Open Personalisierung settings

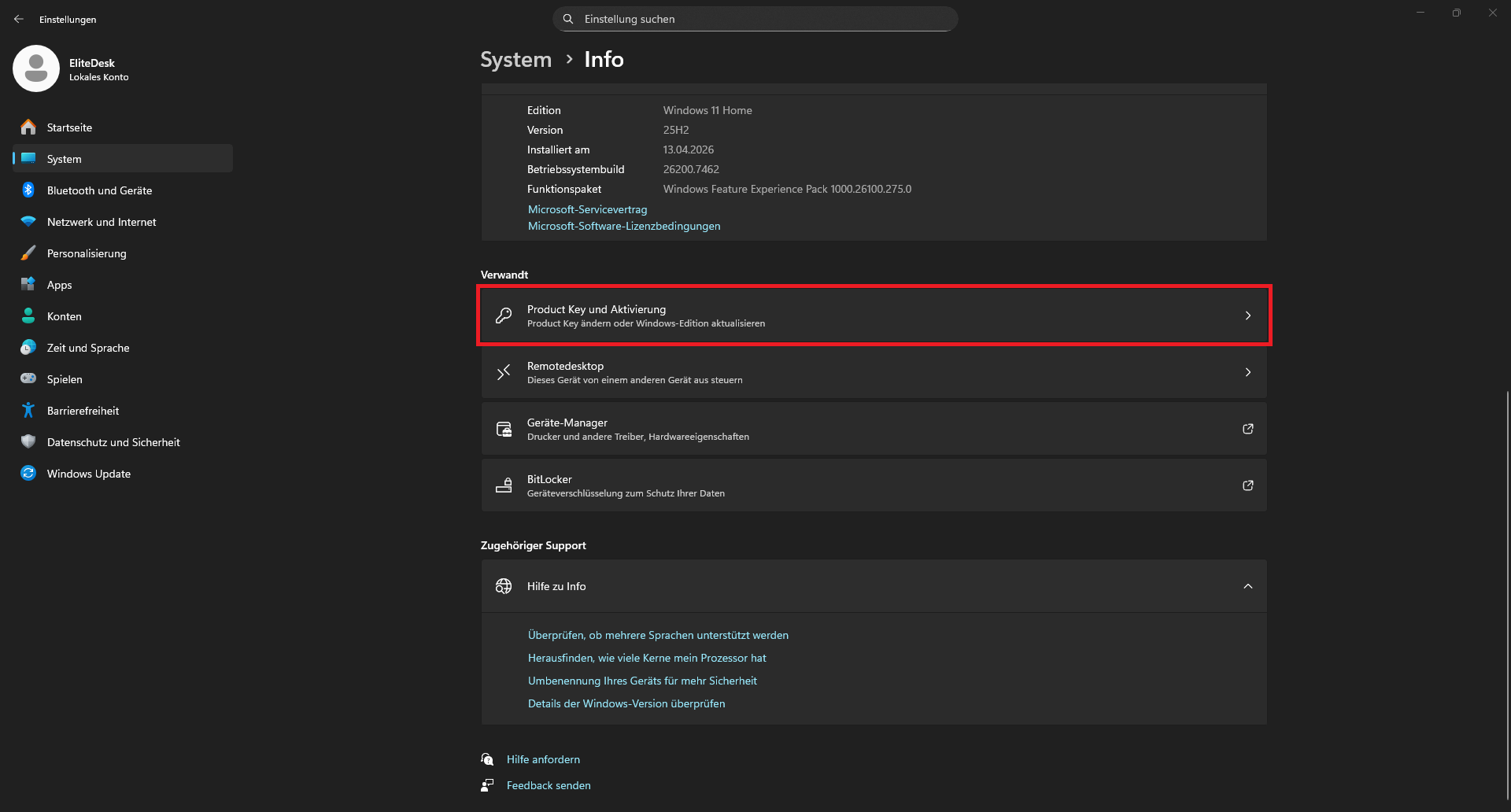click(123, 253)
